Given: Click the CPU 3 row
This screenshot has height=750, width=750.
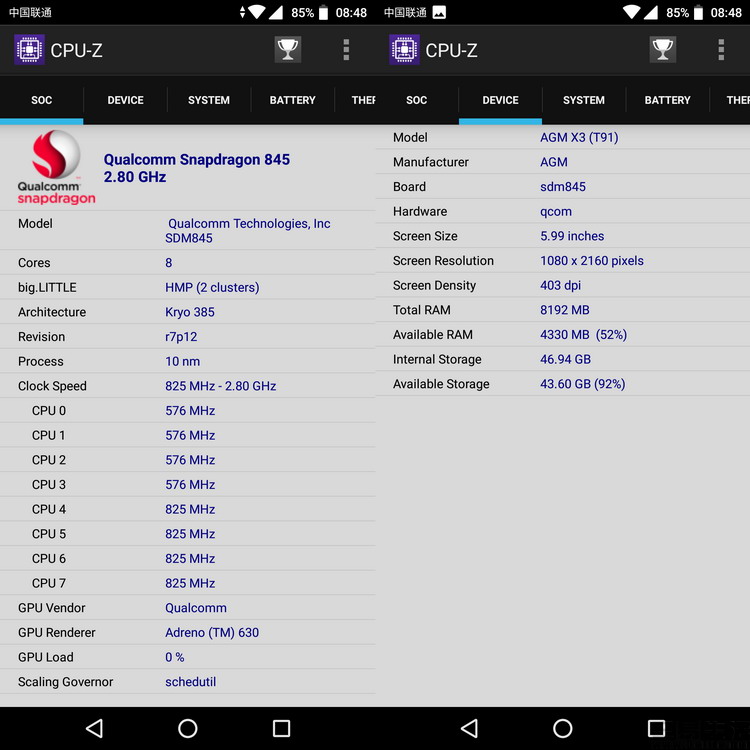Looking at the screenshot, I should click(188, 485).
